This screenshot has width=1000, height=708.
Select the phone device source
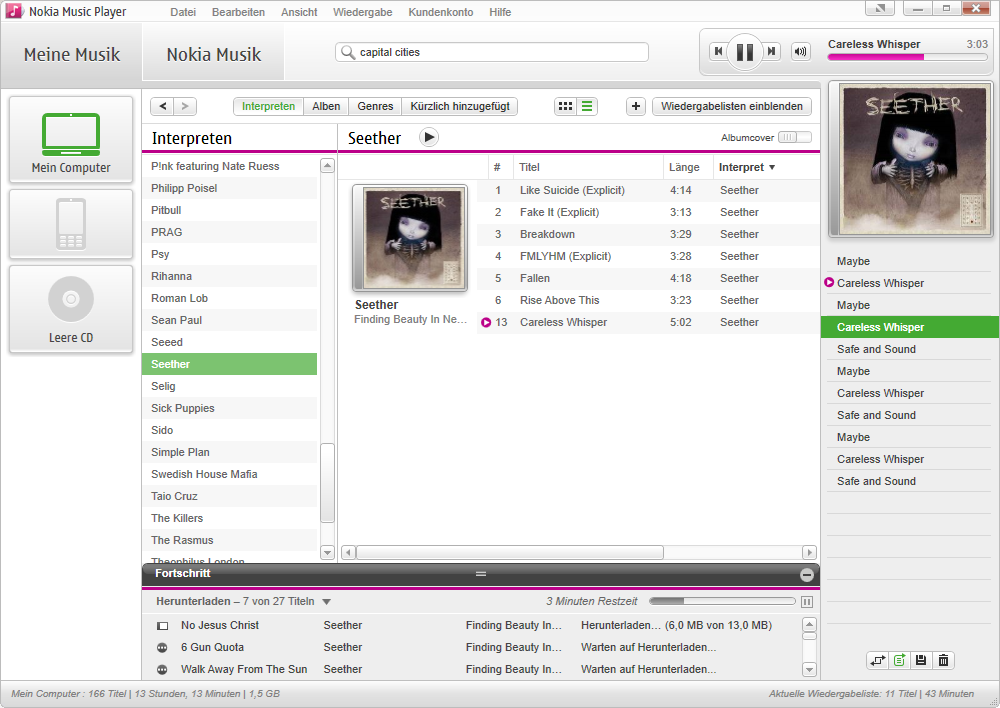pos(71,224)
